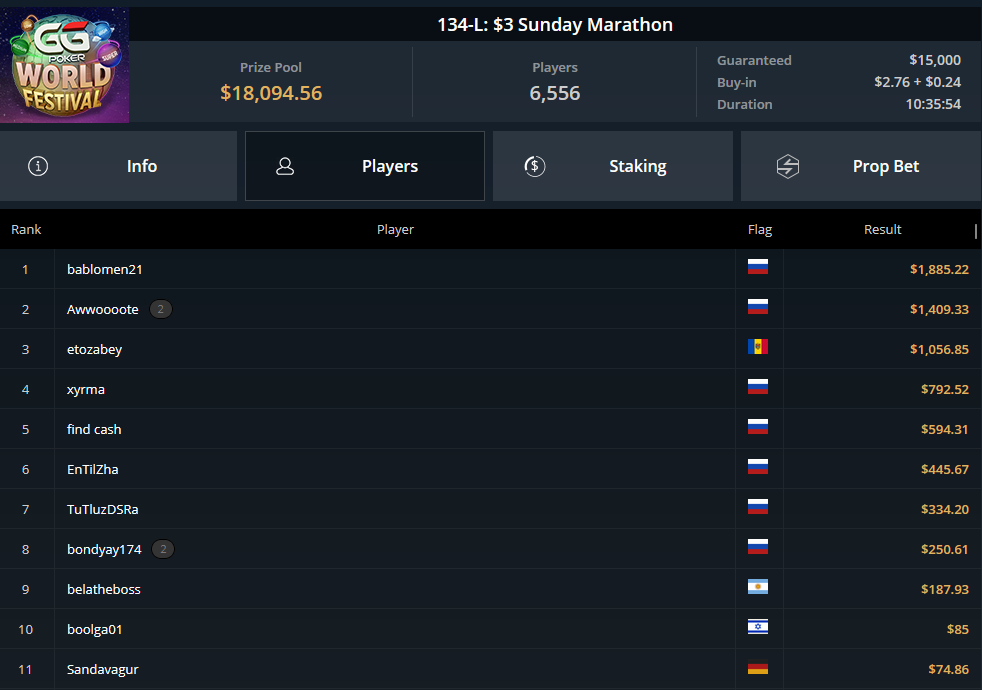Click the Moldova flag next to etozabey

(x=758, y=347)
